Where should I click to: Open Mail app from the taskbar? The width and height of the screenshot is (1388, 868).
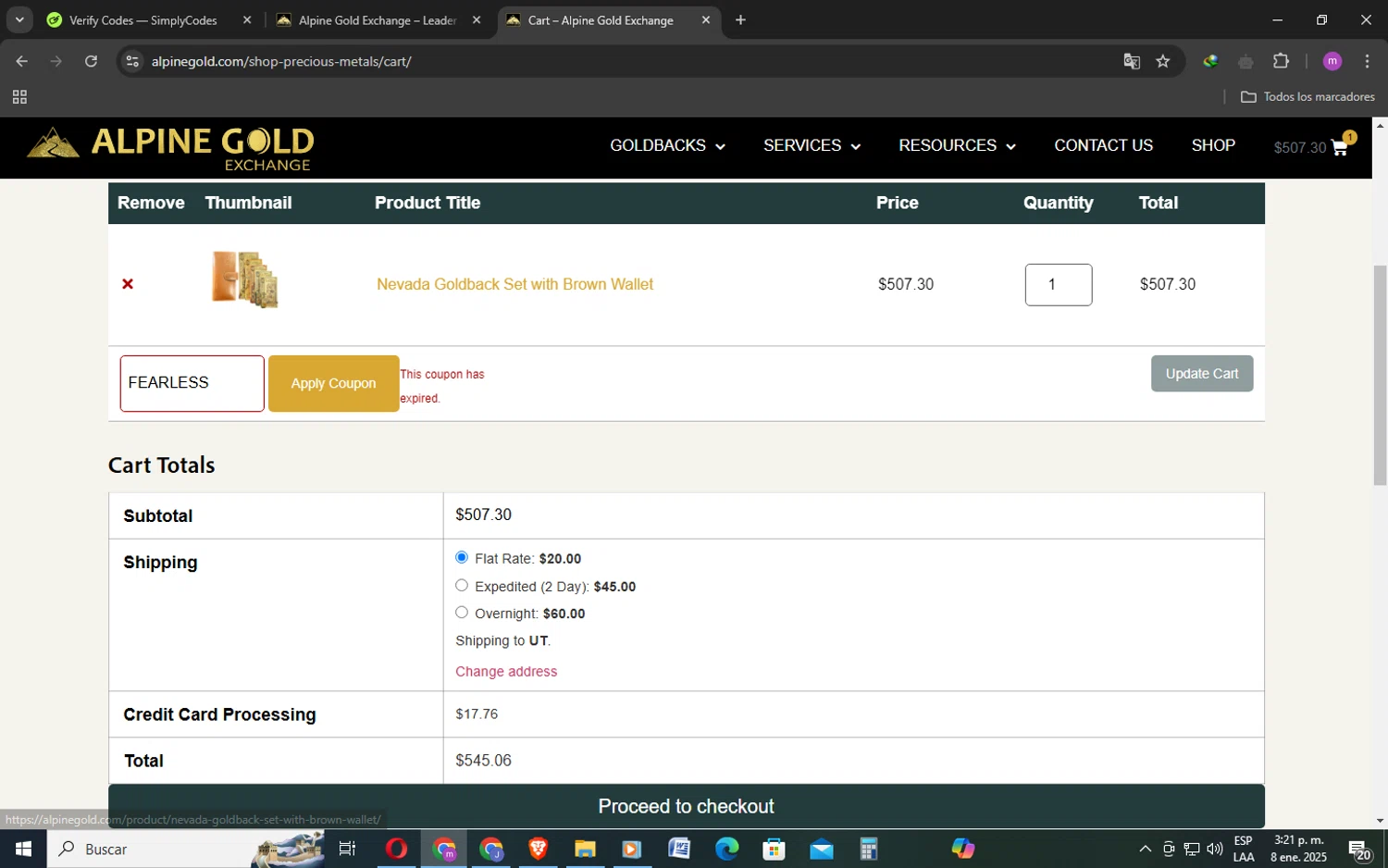tap(821, 849)
